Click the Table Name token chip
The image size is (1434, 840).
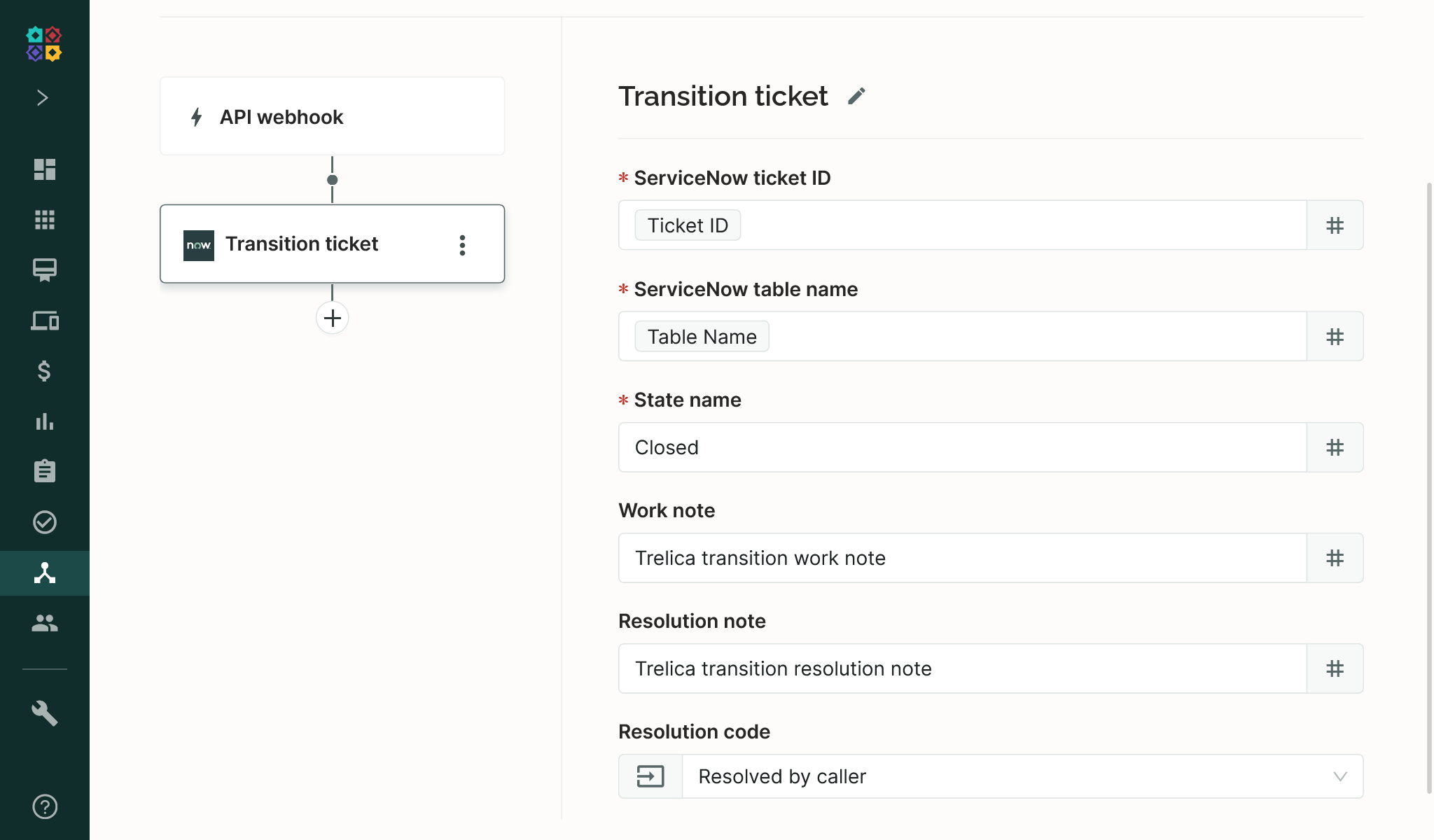point(702,337)
